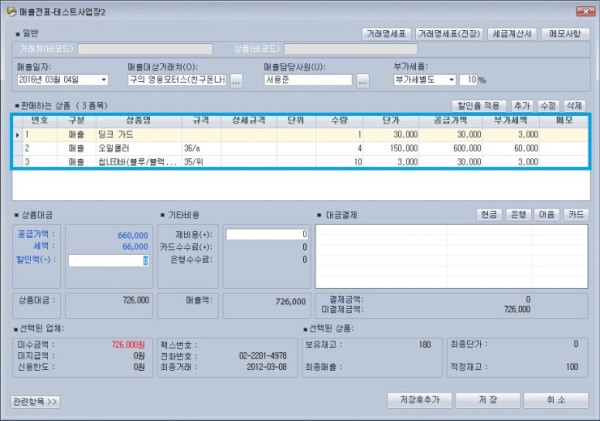The width and height of the screenshot is (600, 421).
Task: Click the quantity cell showing 10
Action: (x=339, y=162)
